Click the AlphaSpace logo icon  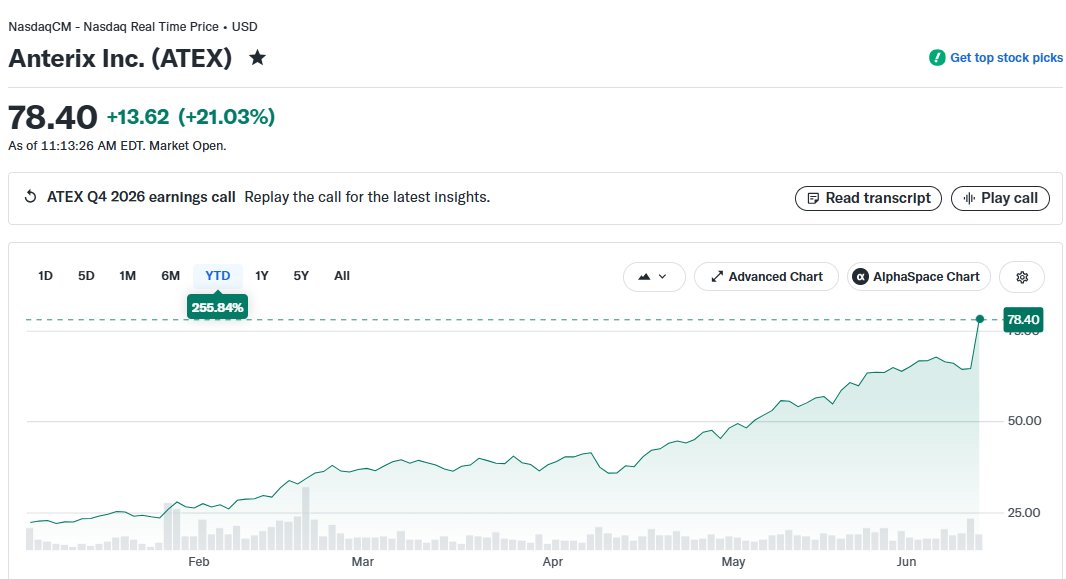click(x=860, y=277)
